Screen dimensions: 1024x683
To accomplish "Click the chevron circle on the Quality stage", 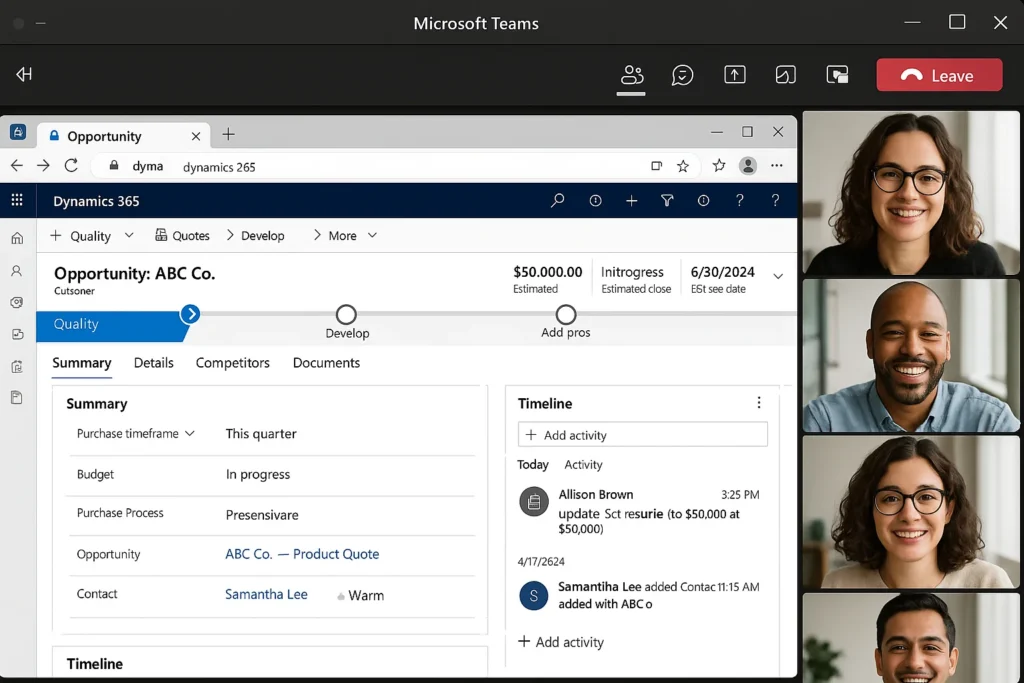I will pos(191,314).
